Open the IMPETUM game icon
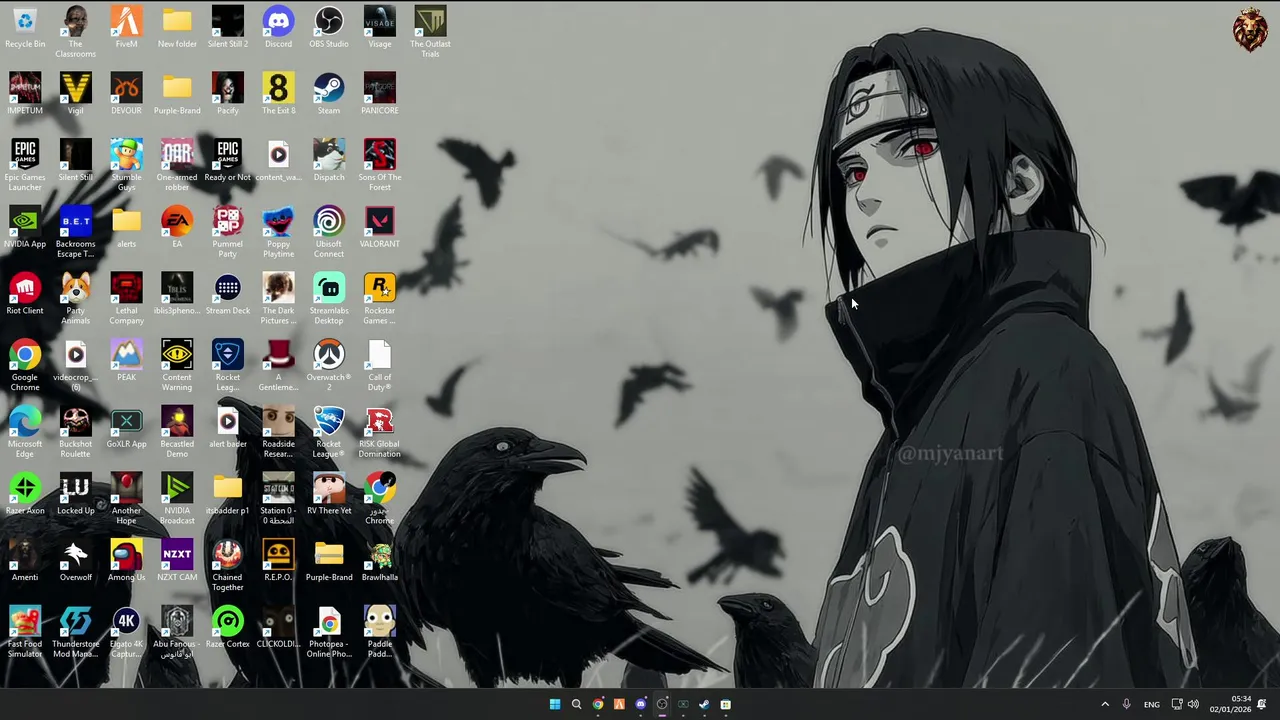The height and width of the screenshot is (720, 1280). pos(25,94)
